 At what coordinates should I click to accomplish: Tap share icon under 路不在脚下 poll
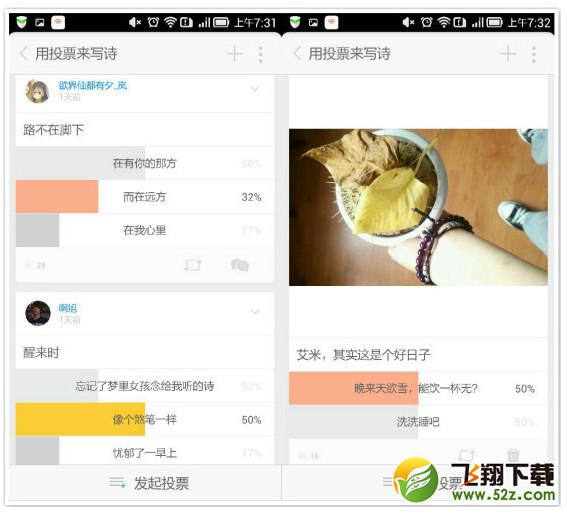pyautogui.click(x=192, y=265)
